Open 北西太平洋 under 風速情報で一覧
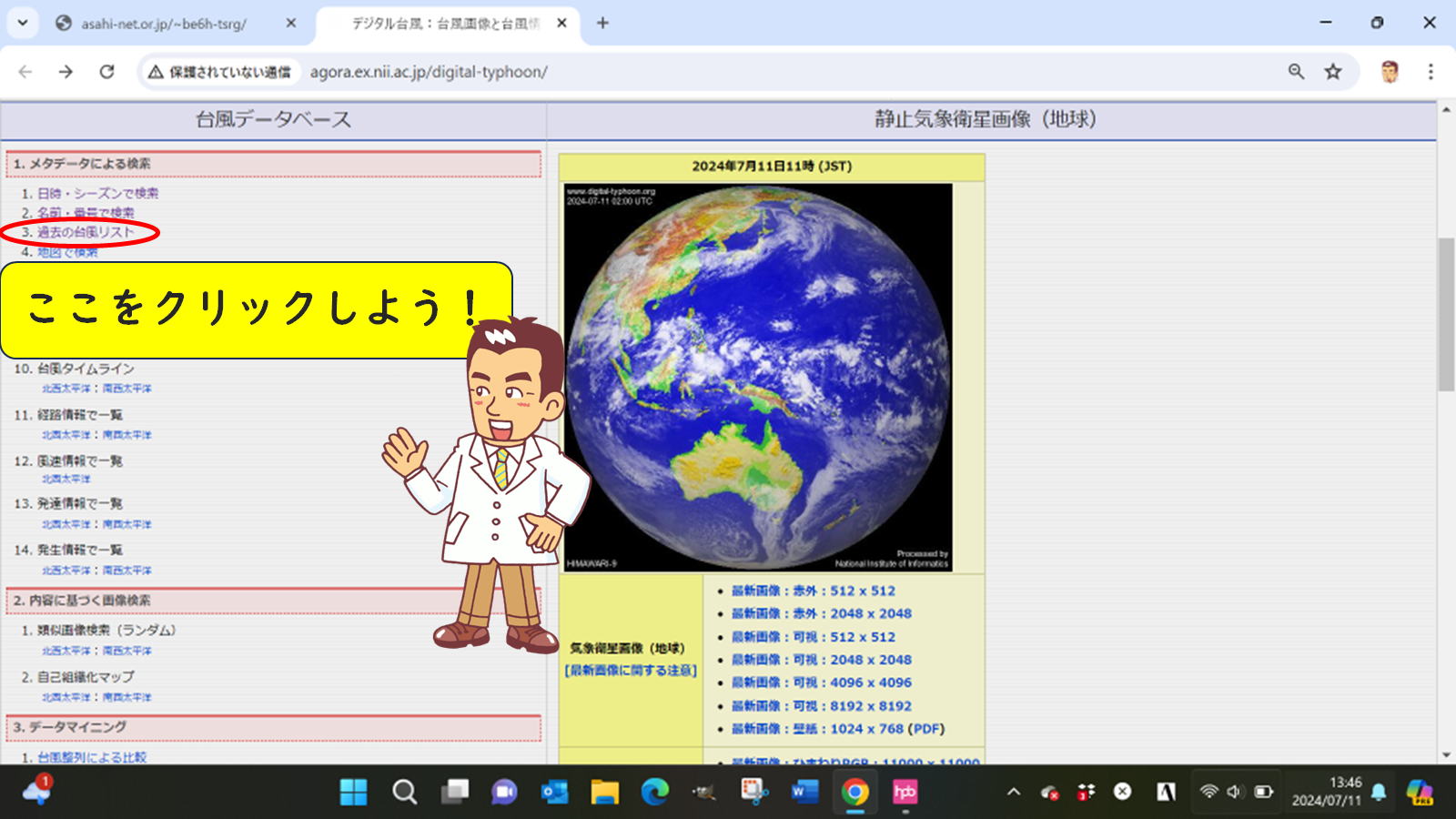This screenshot has width=1456, height=819. [x=66, y=479]
